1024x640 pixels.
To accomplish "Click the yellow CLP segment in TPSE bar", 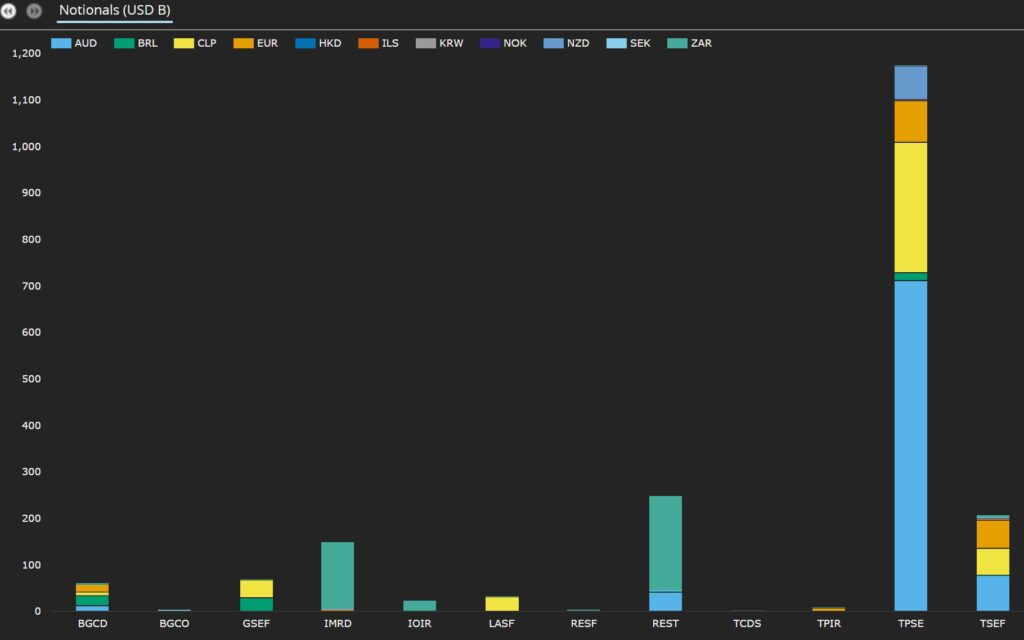I will (x=910, y=207).
